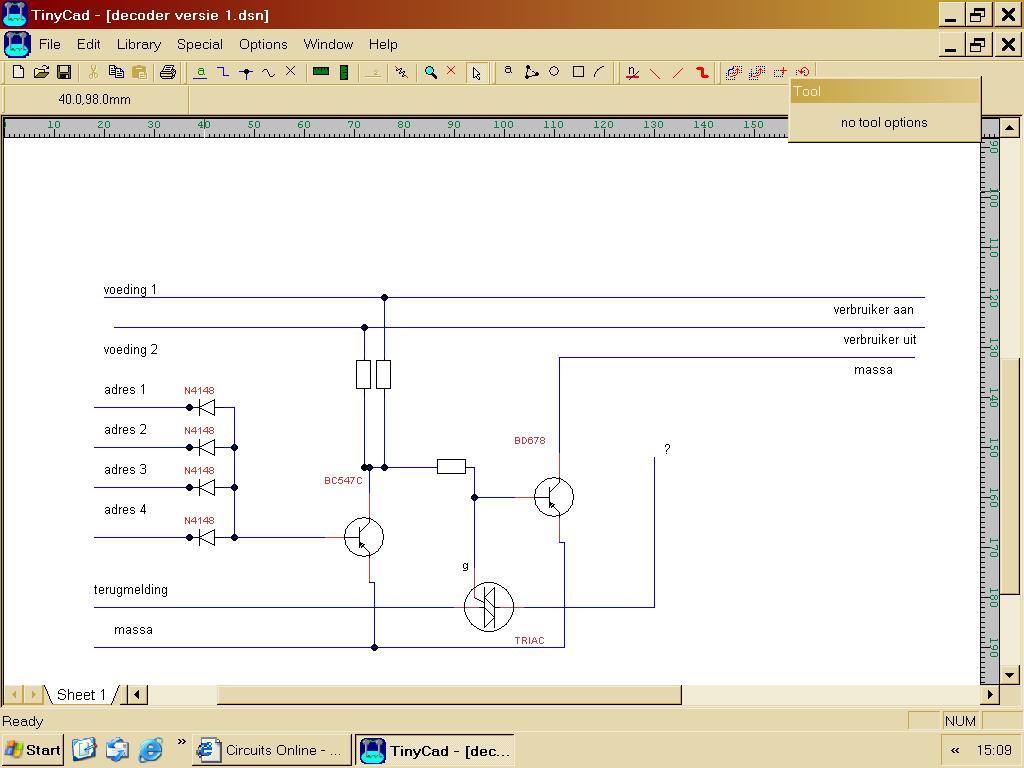Open the Library menu
Image resolution: width=1024 pixels, height=768 pixels.
click(138, 44)
